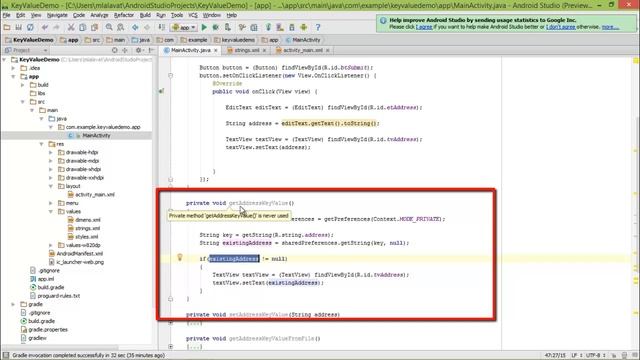Expand the .idea folder arrow

(x=13, y=68)
